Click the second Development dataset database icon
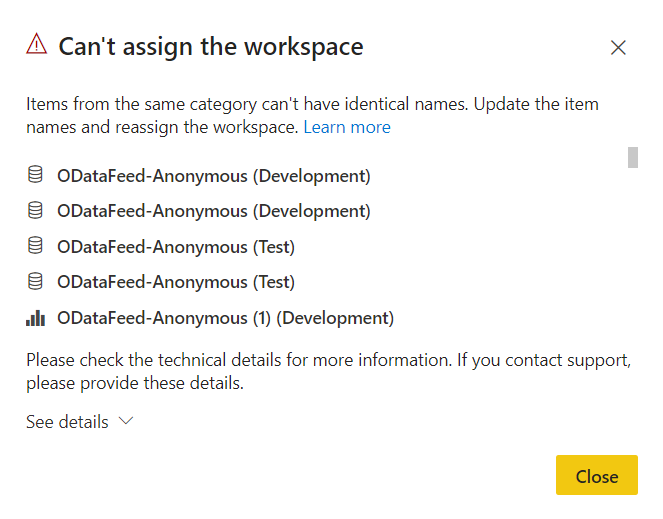663x519 pixels. [36, 211]
